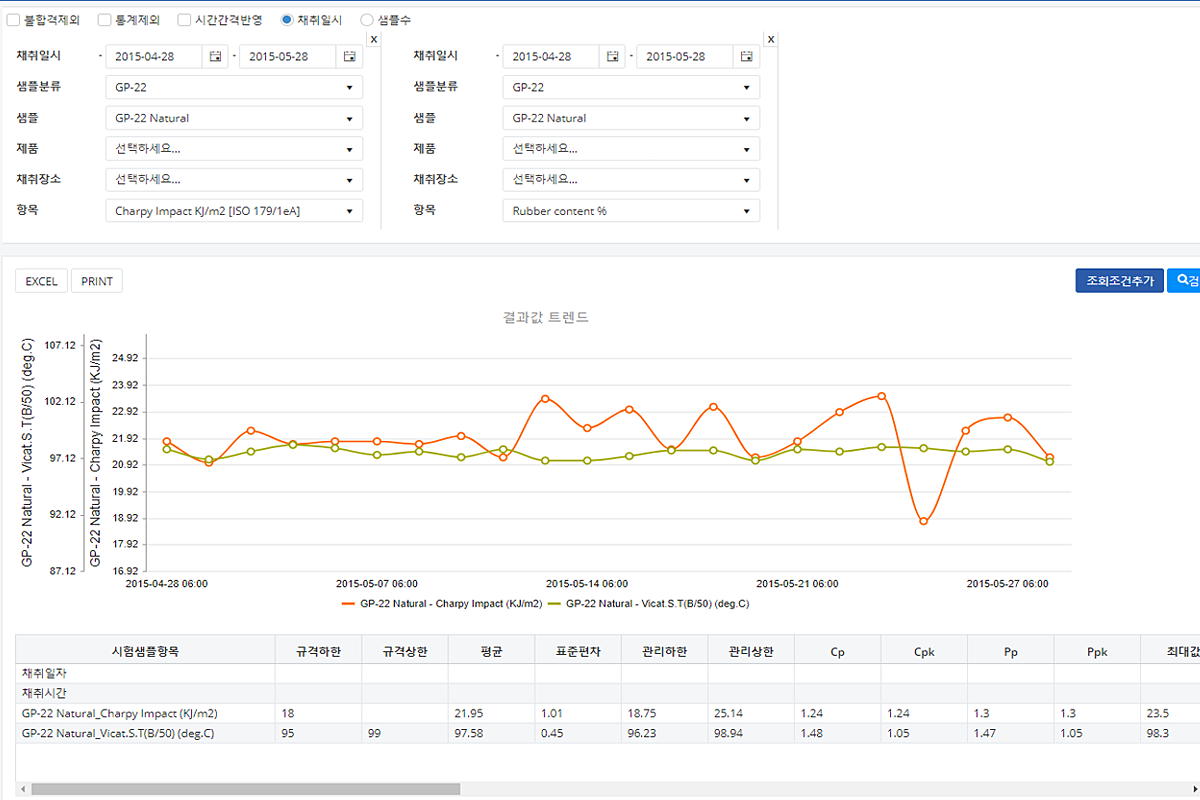Viewport: 1200px width, 800px height.
Task: Click the 표준편차 column header
Action: pos(578,650)
